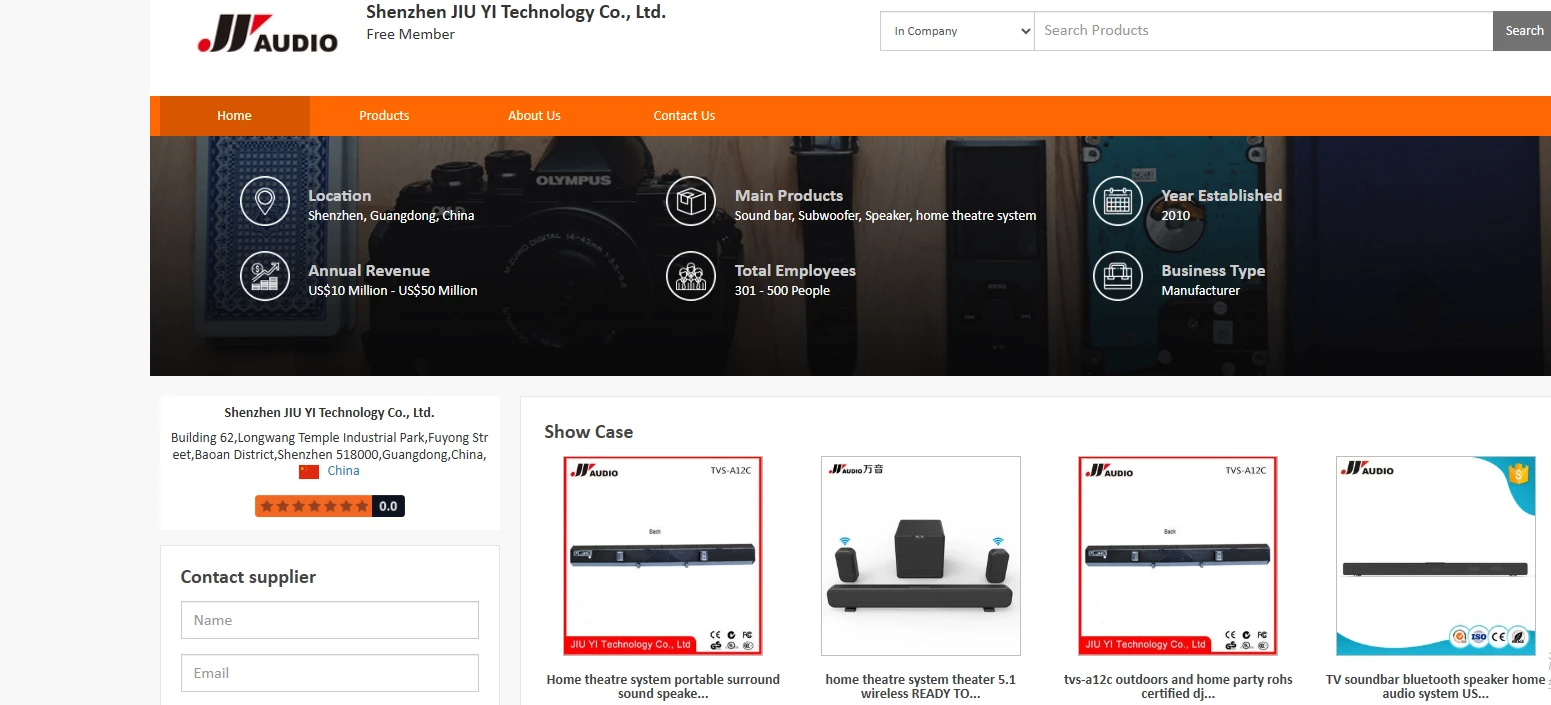The height and width of the screenshot is (705, 1551).
Task: Click the Shenzhen JIU YI Technology header title
Action: click(x=516, y=12)
